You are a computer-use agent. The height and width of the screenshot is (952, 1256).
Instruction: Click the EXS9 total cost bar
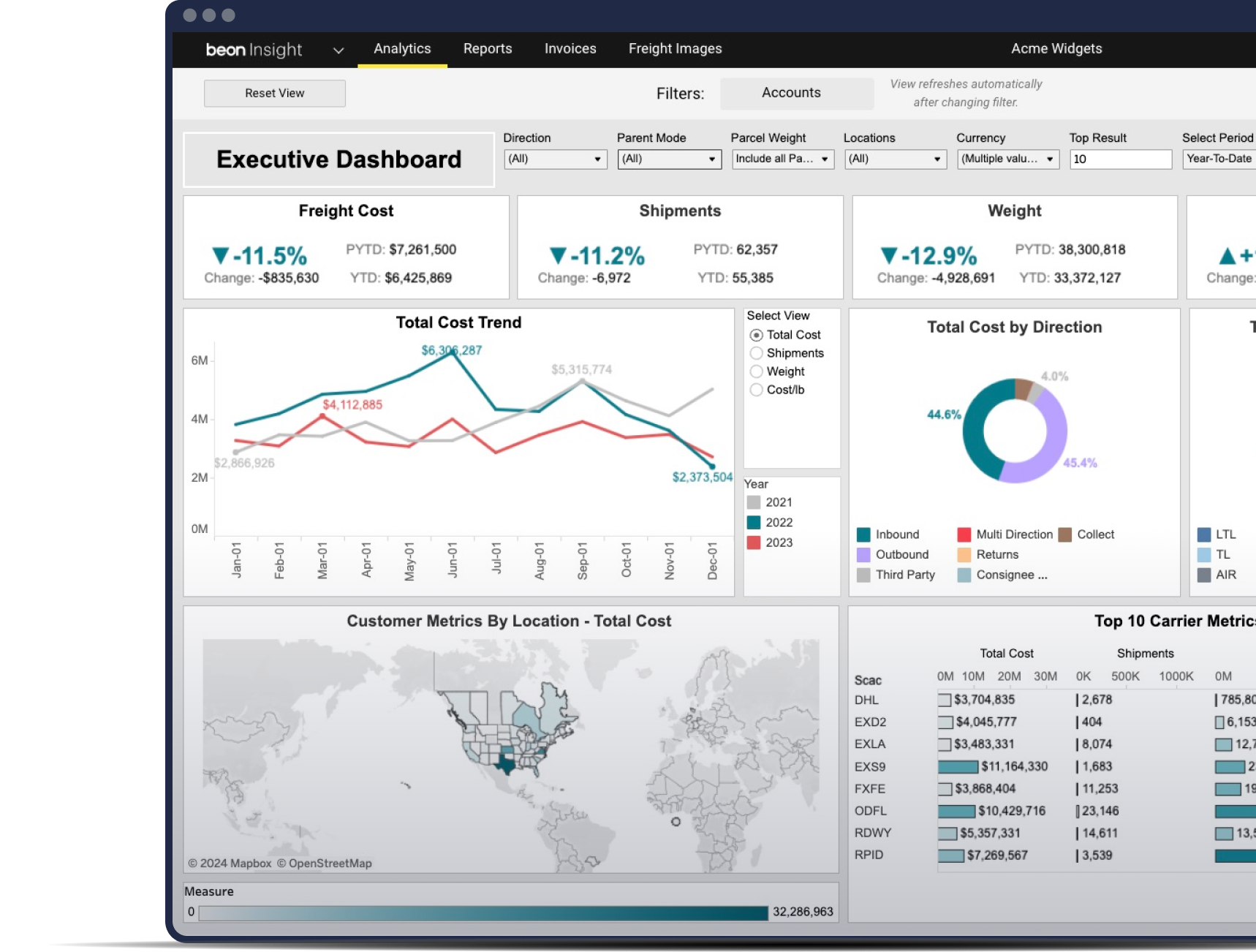tap(958, 767)
